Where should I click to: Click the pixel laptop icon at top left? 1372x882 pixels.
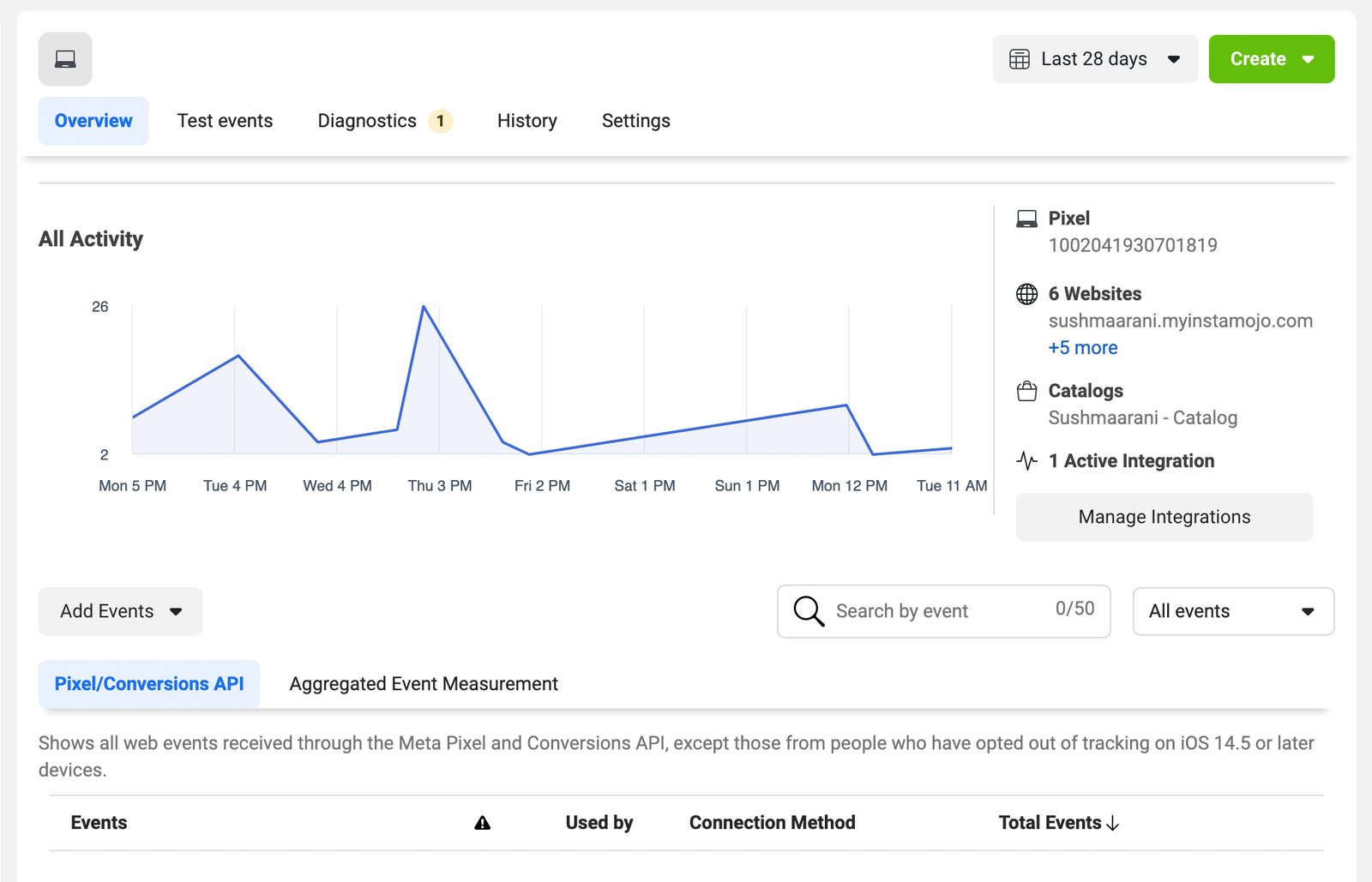coord(65,59)
